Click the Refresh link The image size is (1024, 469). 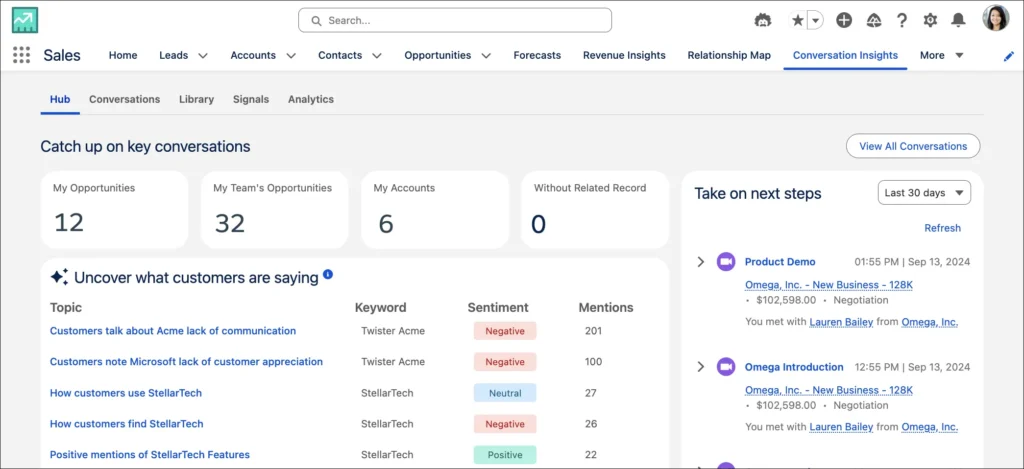click(942, 228)
